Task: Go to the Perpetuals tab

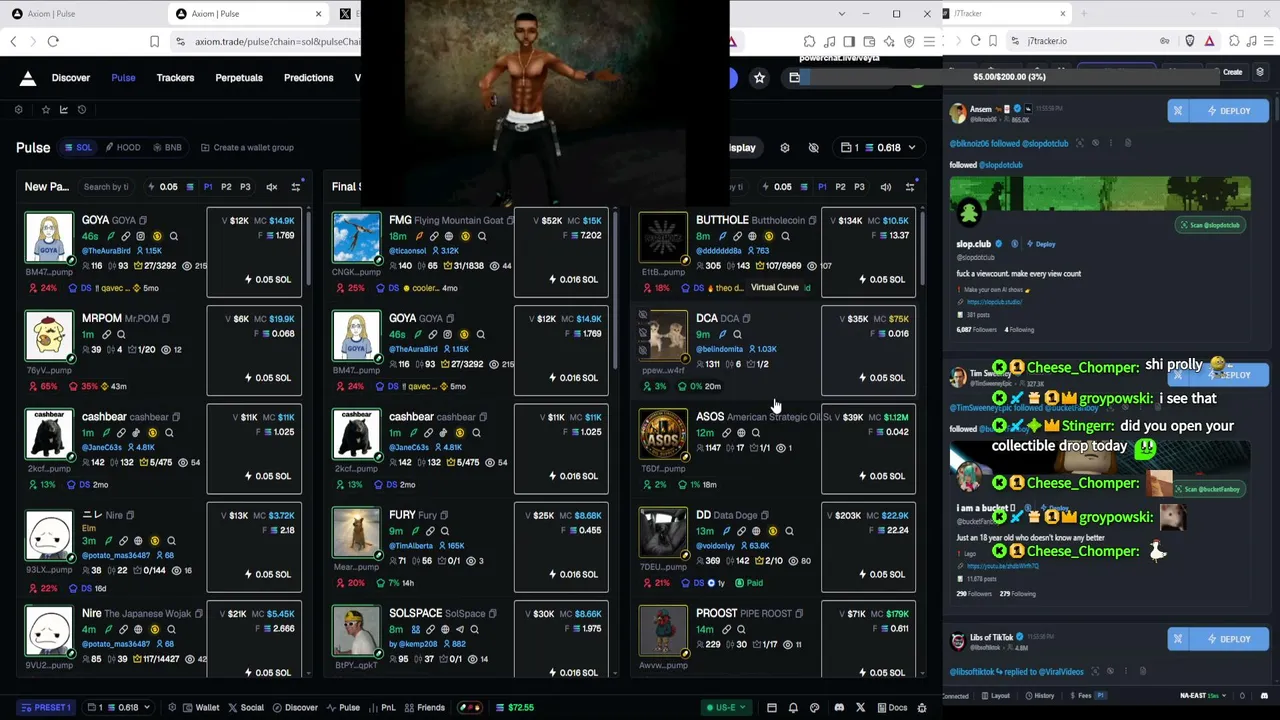Action: click(x=239, y=78)
